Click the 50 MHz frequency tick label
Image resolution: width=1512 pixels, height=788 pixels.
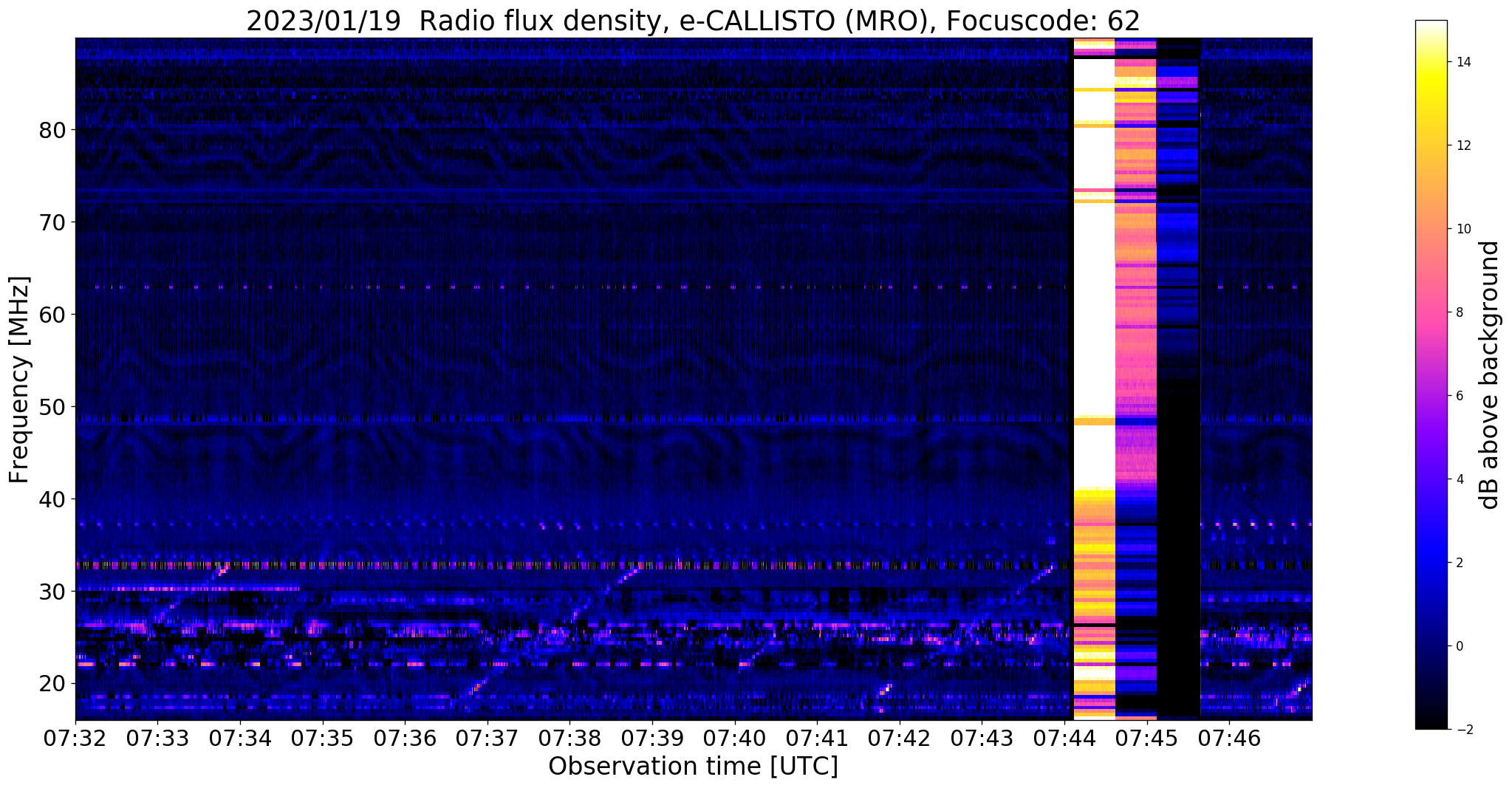coord(51,407)
